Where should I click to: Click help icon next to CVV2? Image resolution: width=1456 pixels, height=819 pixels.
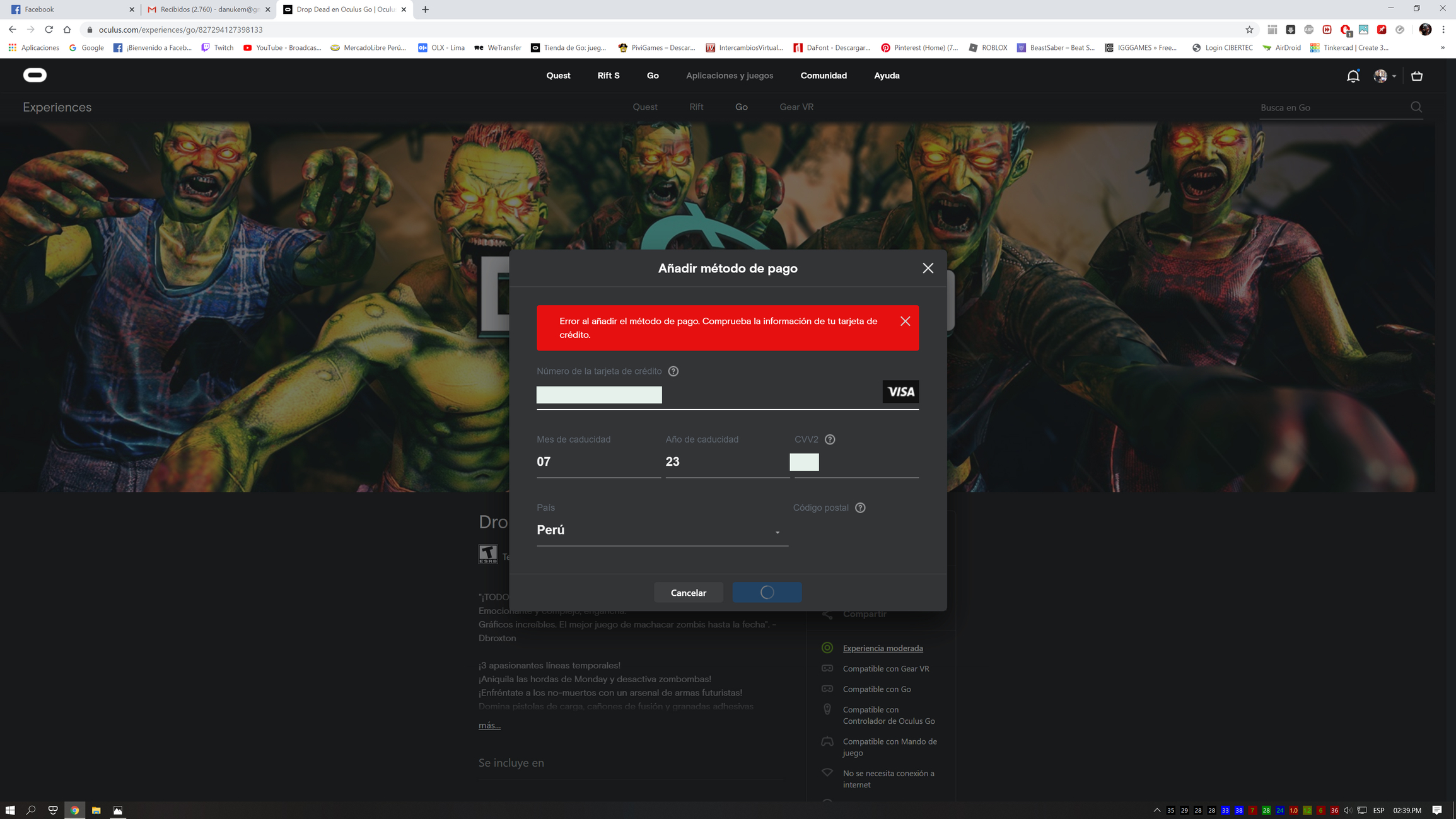(830, 439)
